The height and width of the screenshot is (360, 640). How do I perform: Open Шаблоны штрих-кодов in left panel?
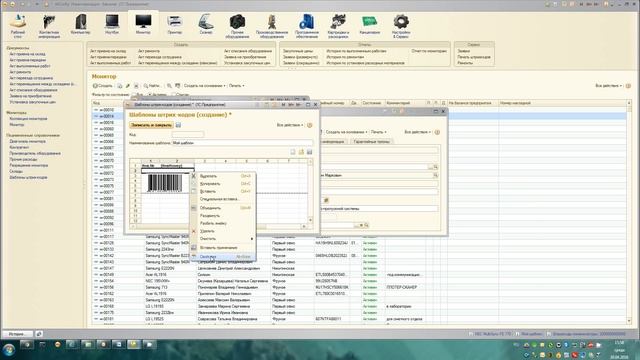pos(28,178)
